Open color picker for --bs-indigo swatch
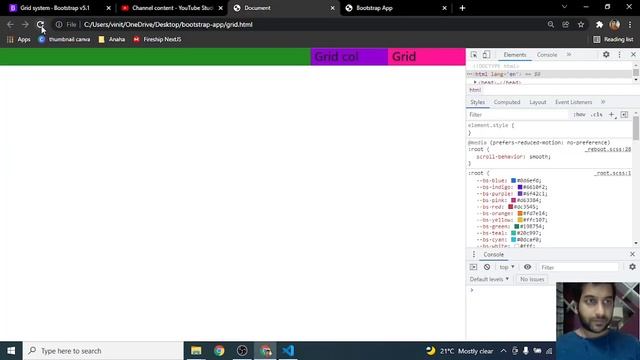The width and height of the screenshot is (640, 360). (x=520, y=187)
